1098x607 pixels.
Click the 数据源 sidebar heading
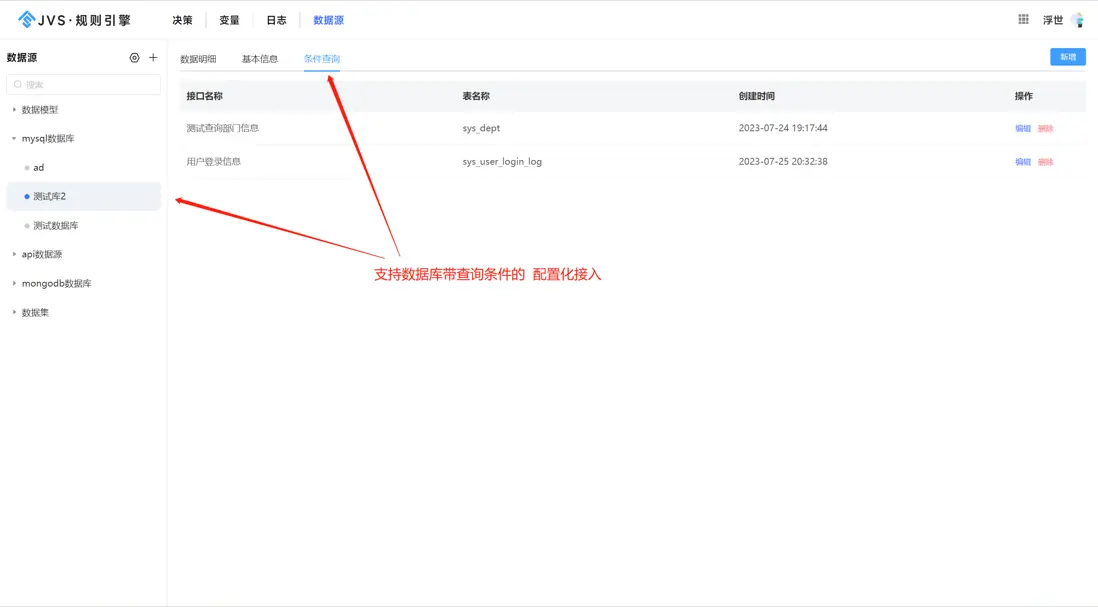(x=22, y=57)
